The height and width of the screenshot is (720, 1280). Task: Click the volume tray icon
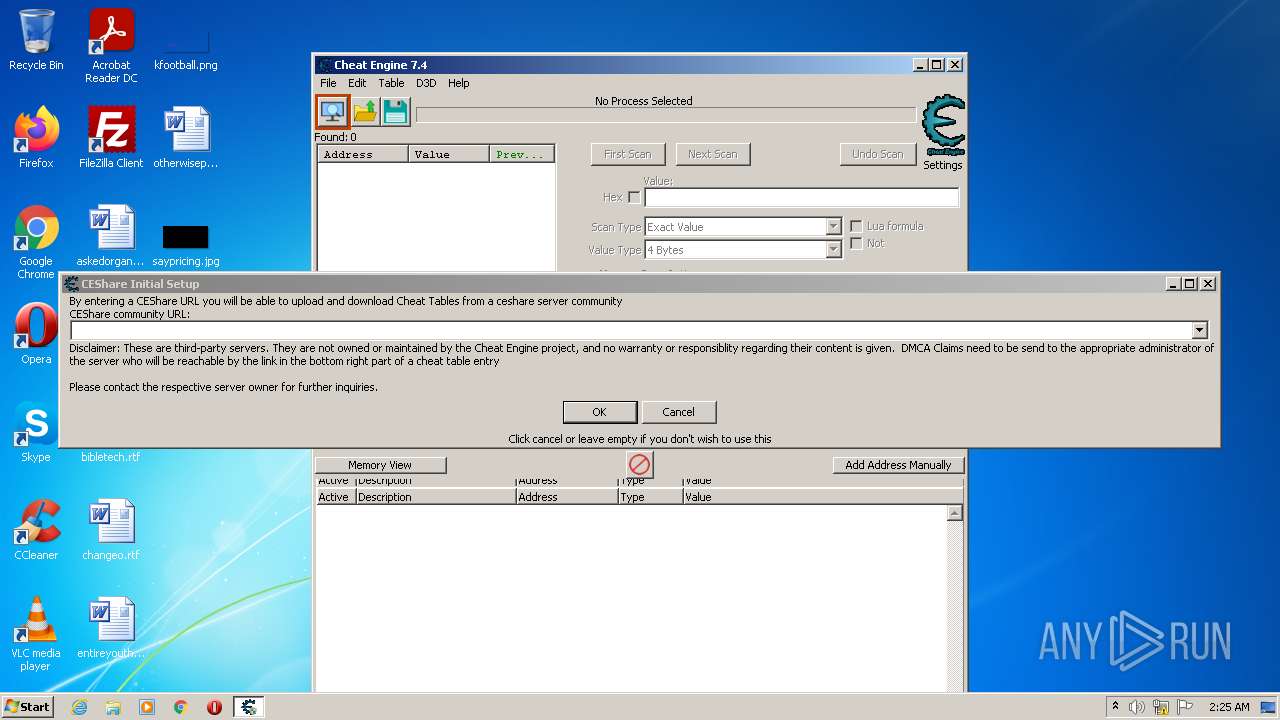(x=1137, y=707)
